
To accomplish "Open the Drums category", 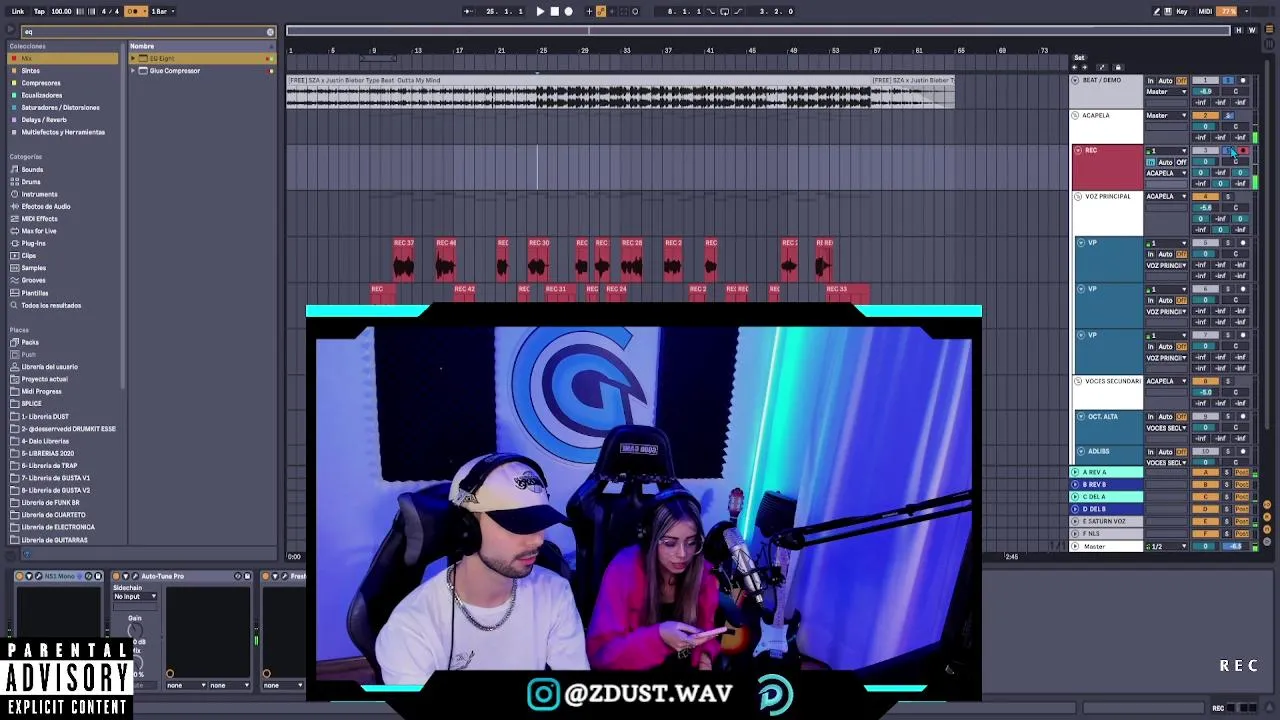I will [x=31, y=182].
